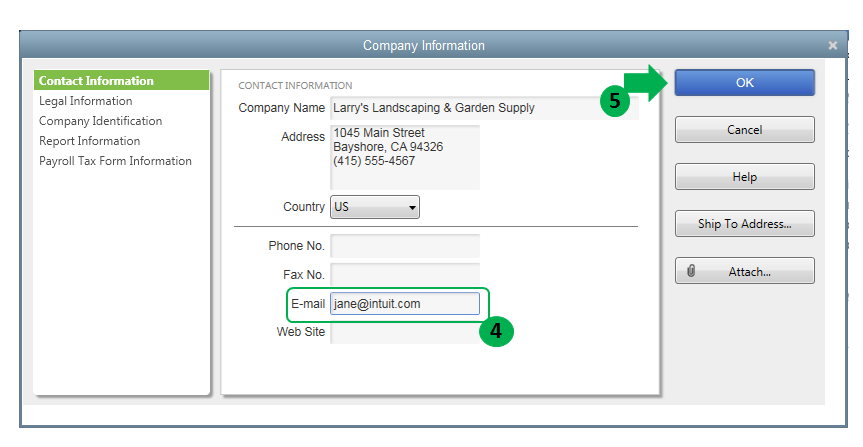Click into the Company Name field
This screenshot has width=863, height=447.
[x=484, y=108]
